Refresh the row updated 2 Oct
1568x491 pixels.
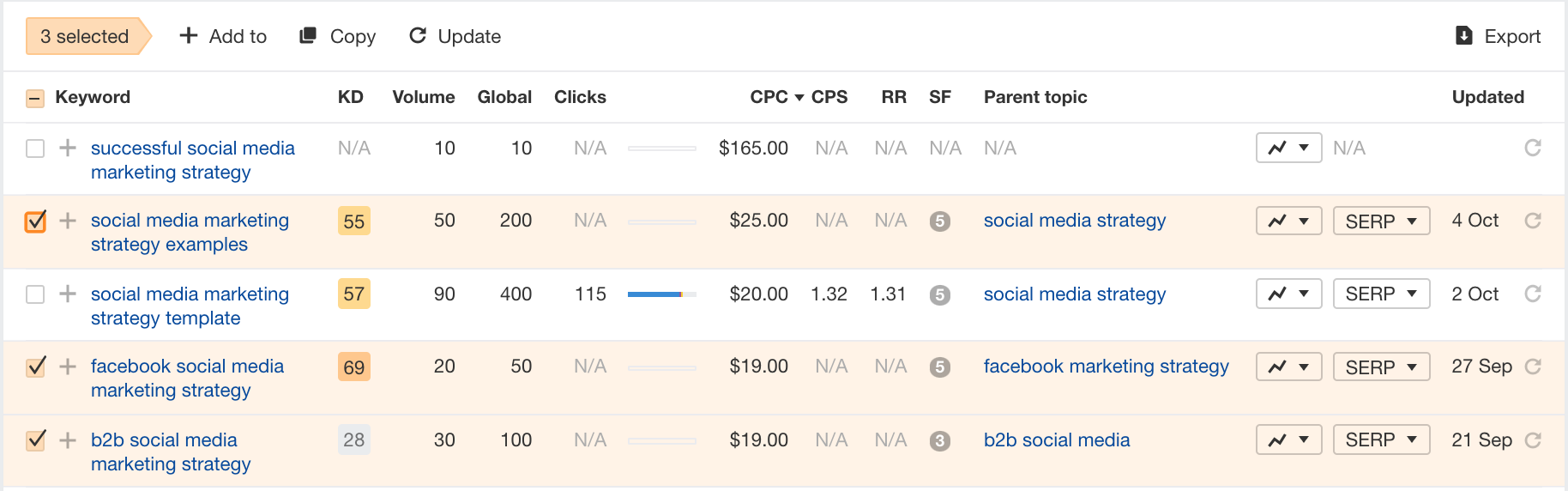pyautogui.click(x=1533, y=294)
